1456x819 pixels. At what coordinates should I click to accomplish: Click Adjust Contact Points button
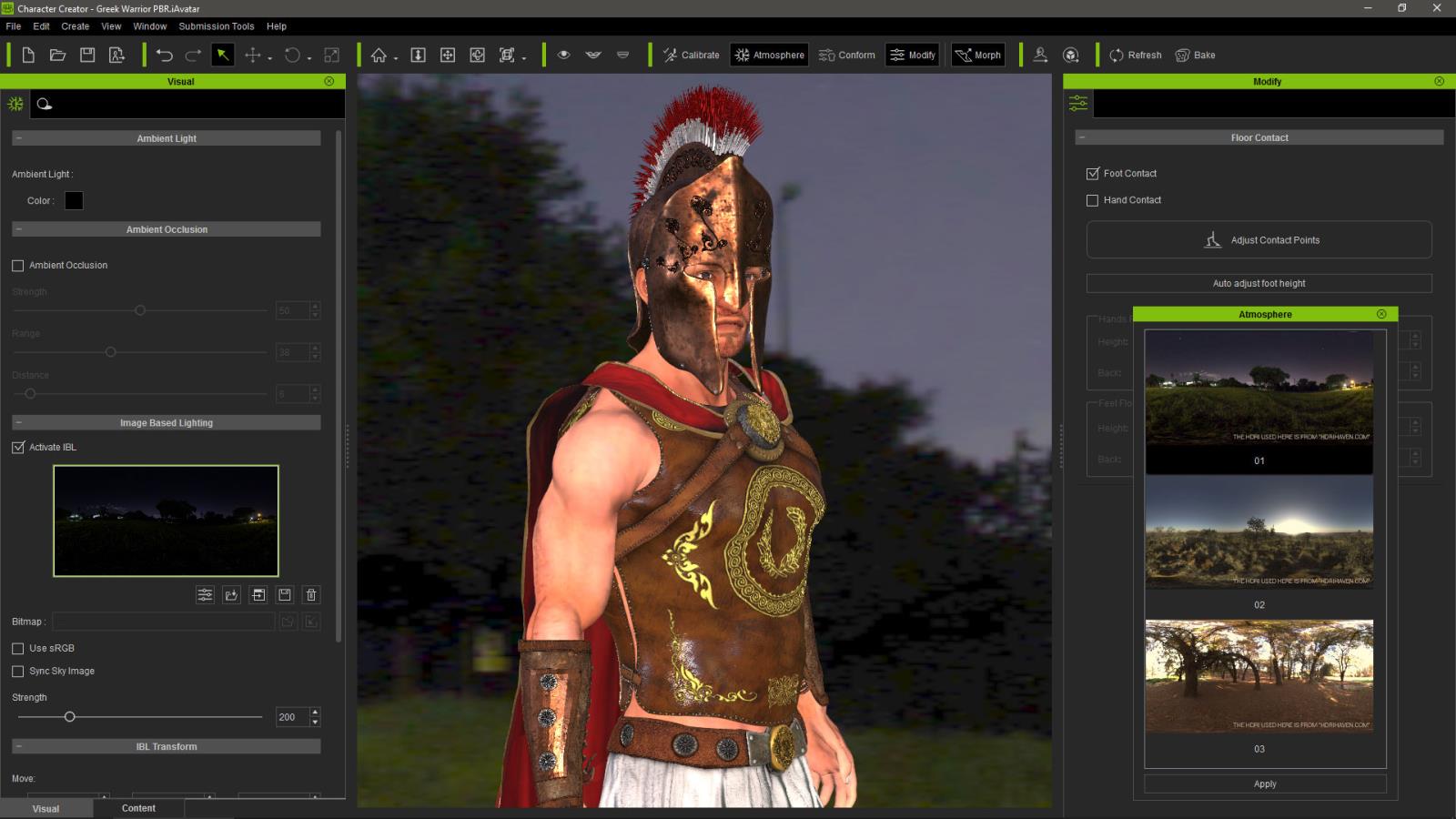click(x=1259, y=239)
